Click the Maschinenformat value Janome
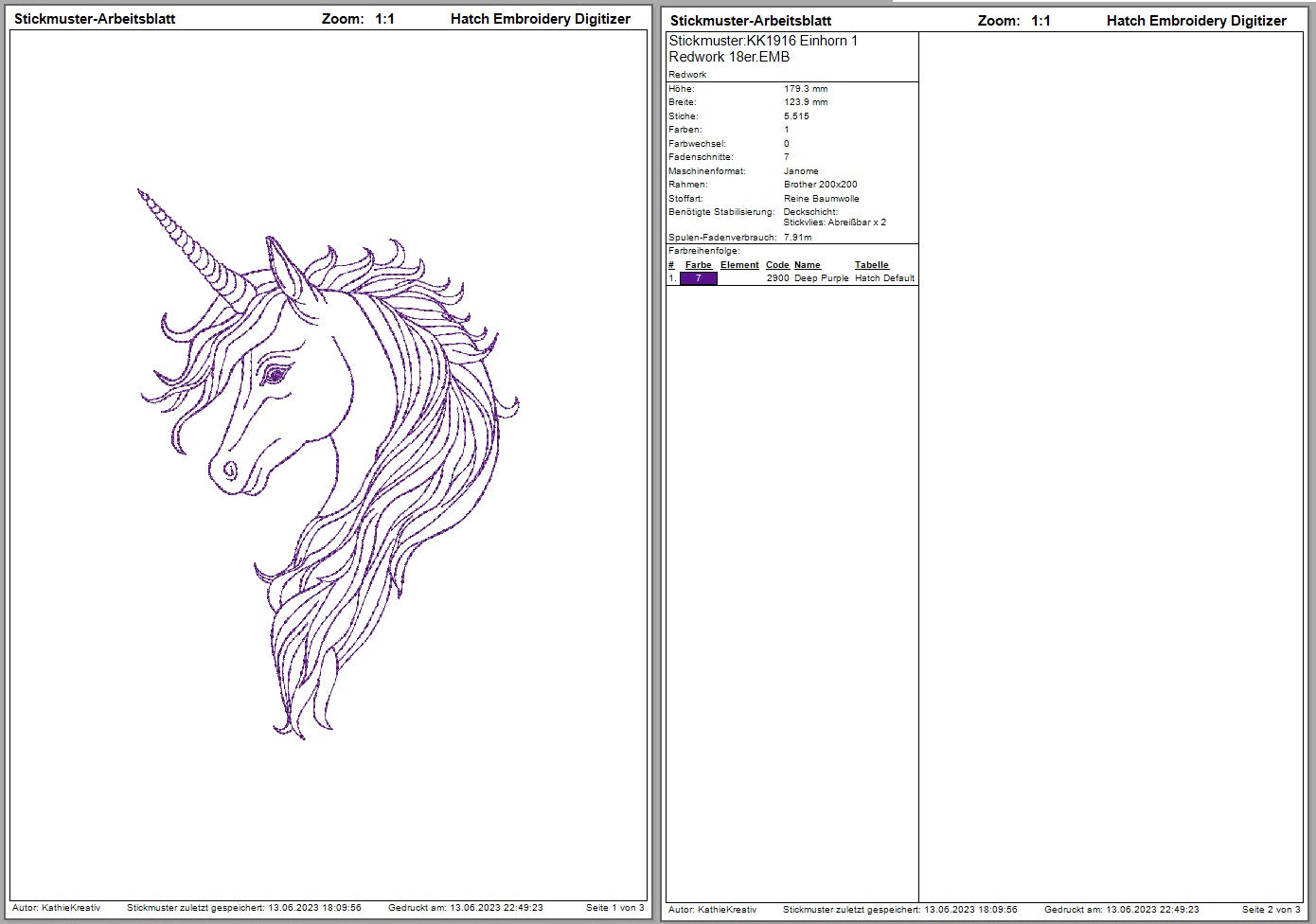1316x924 pixels. pyautogui.click(x=801, y=171)
